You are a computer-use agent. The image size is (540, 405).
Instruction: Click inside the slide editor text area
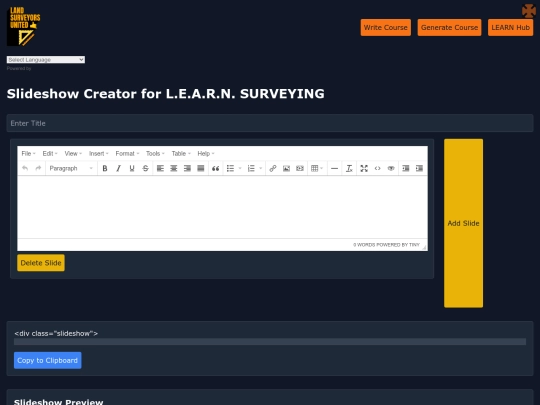pos(222,207)
